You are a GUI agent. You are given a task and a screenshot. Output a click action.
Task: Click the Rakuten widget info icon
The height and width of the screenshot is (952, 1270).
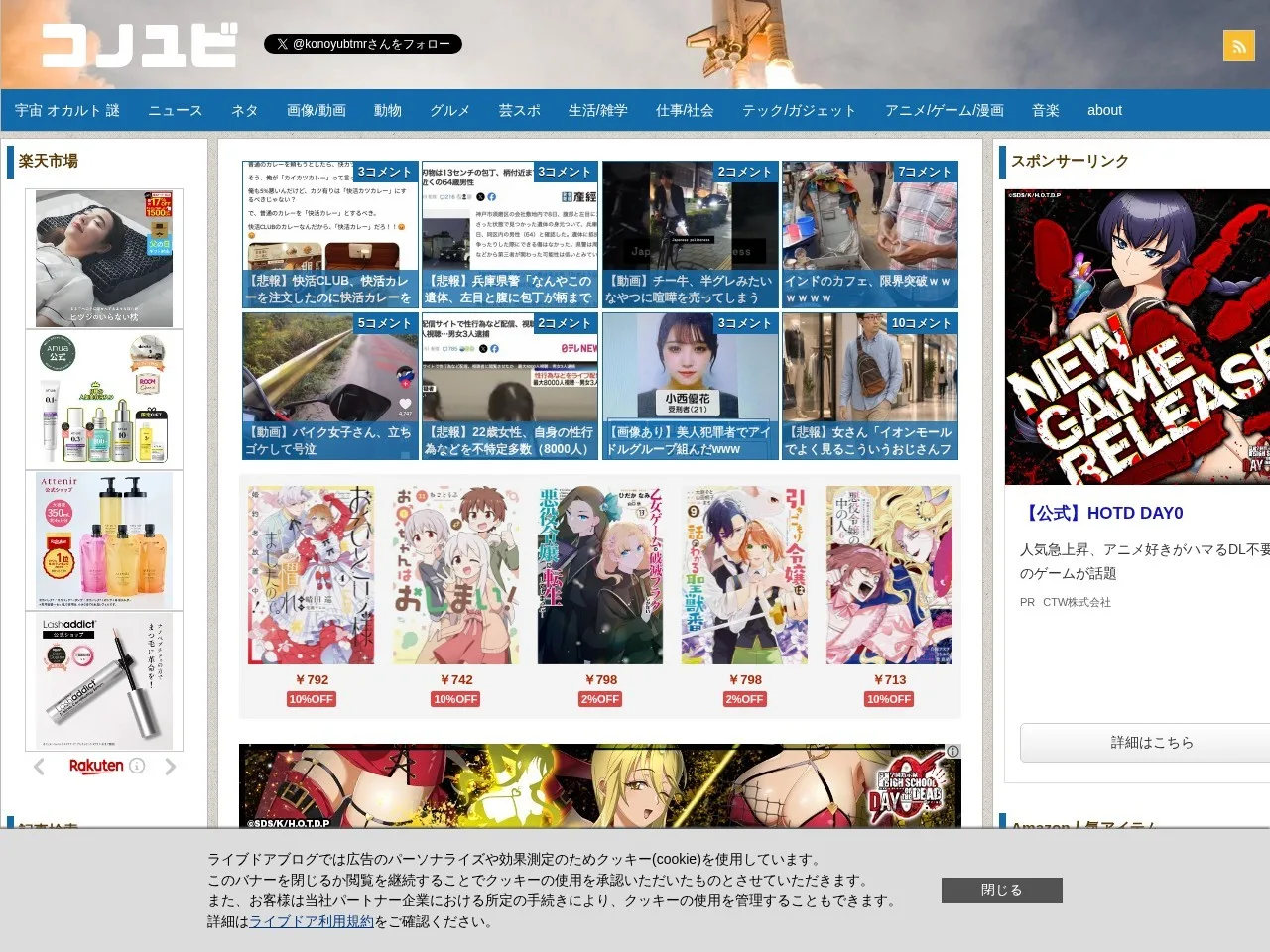pos(137,766)
